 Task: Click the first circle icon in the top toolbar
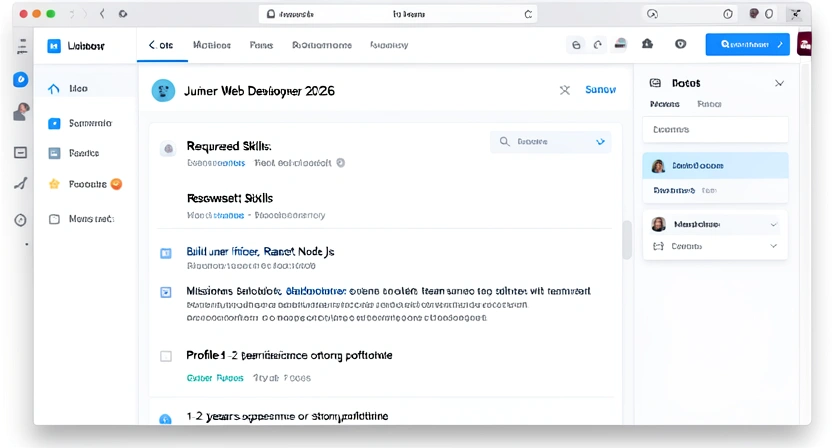[576, 45]
